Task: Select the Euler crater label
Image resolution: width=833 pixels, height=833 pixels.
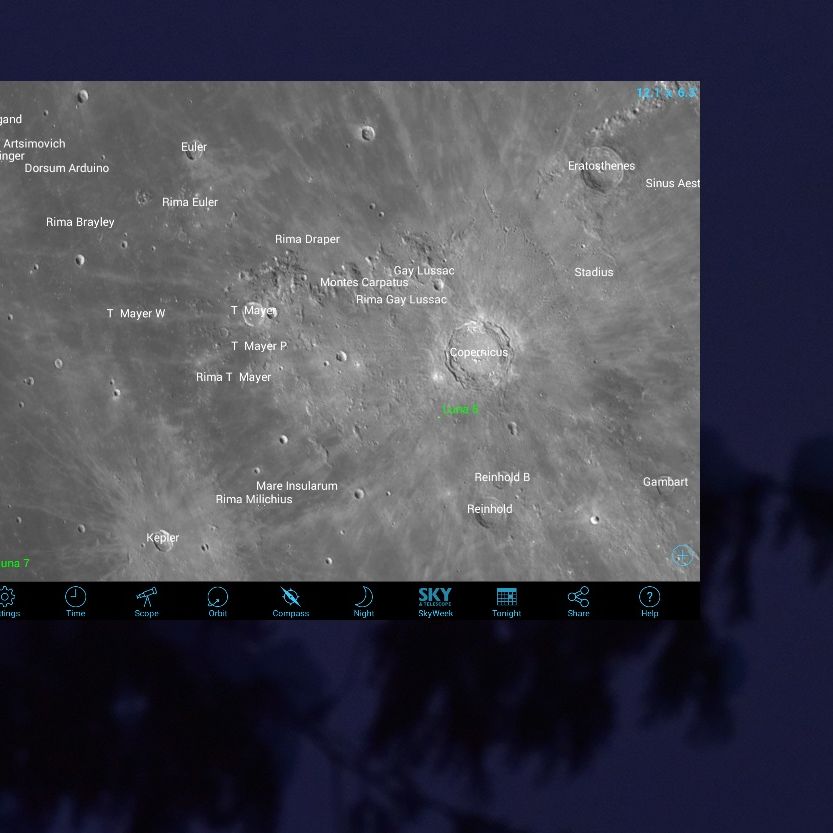Action: coord(194,147)
